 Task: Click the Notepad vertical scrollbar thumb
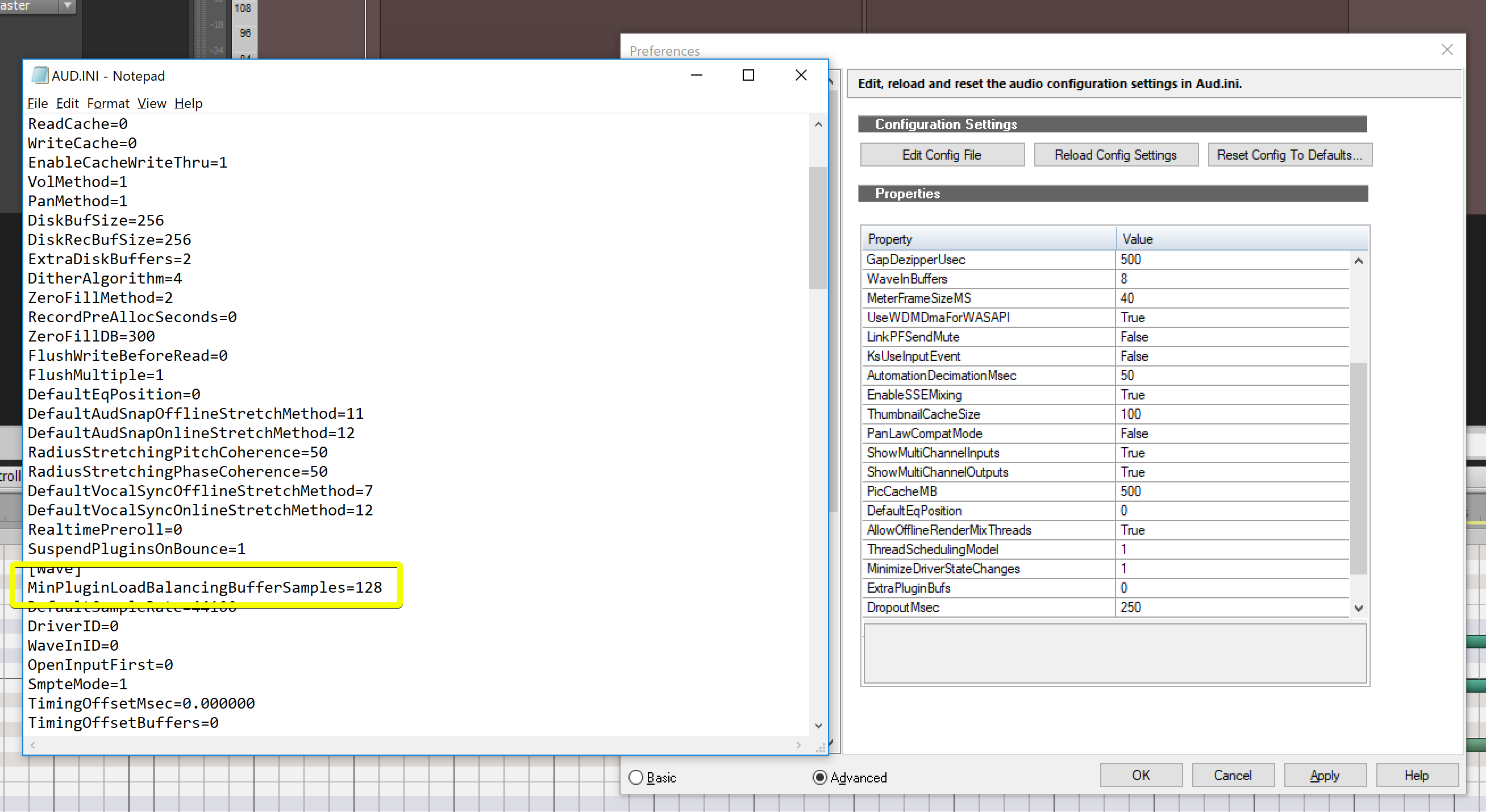point(817,228)
